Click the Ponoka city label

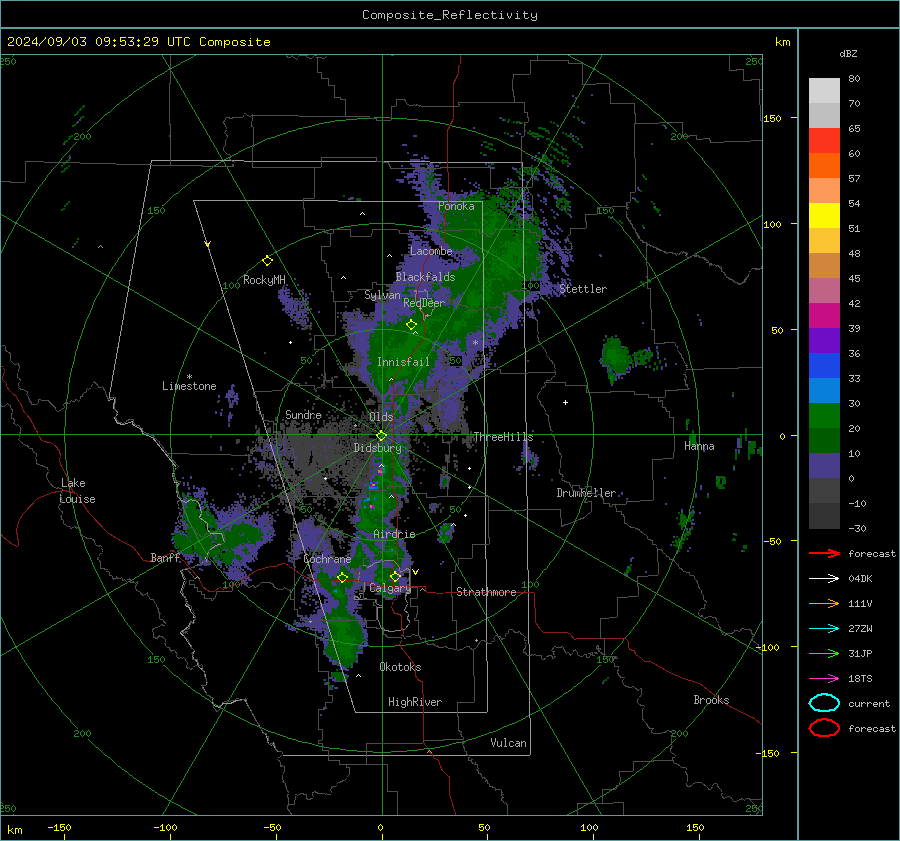(x=456, y=206)
